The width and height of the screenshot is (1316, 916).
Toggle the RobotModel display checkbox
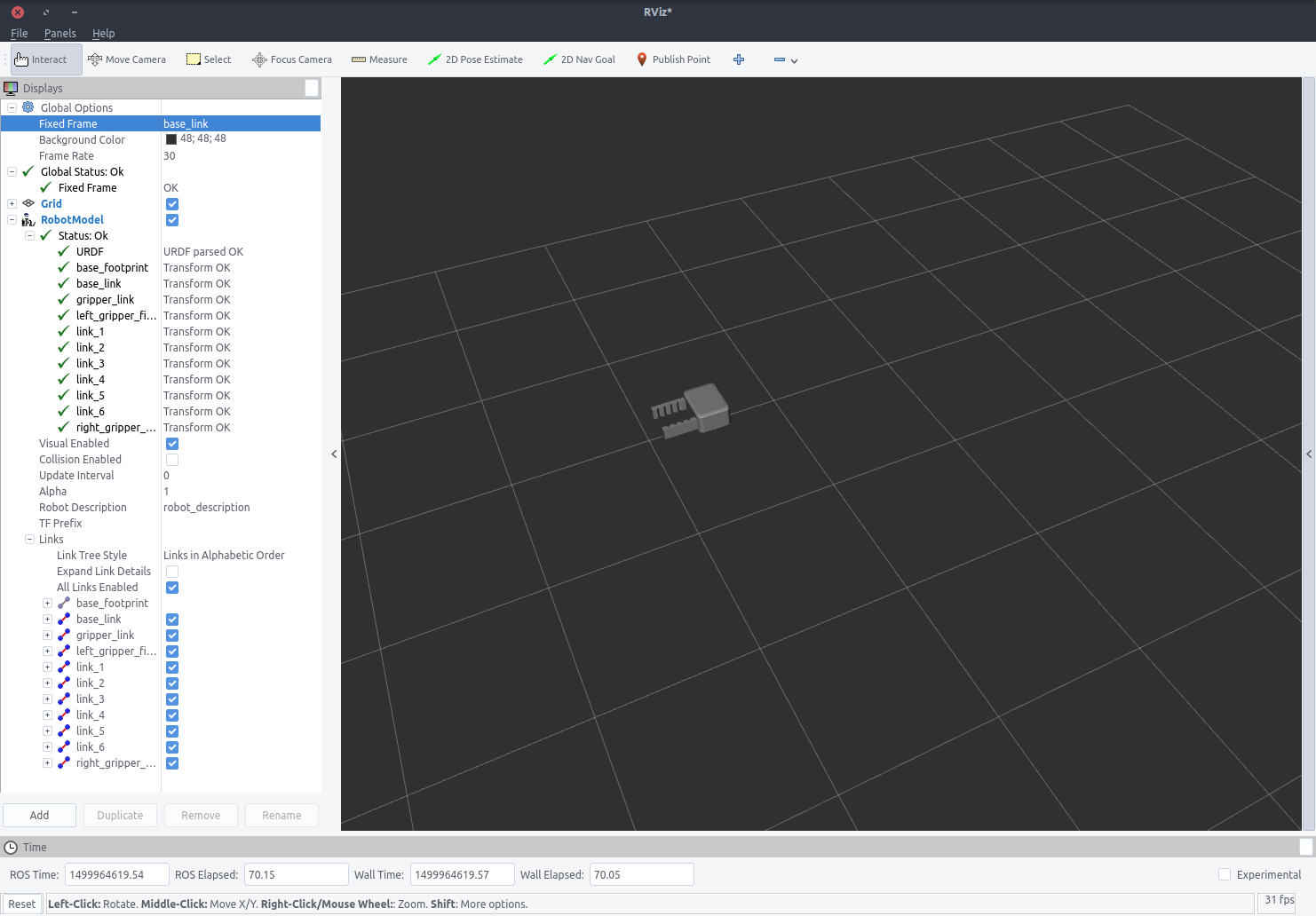click(172, 220)
